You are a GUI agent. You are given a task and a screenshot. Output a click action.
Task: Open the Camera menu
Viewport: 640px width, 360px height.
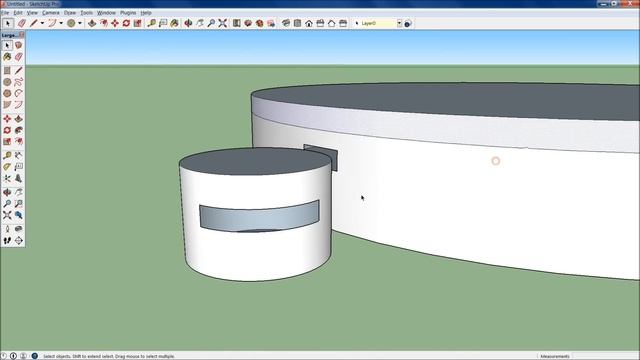coord(51,13)
